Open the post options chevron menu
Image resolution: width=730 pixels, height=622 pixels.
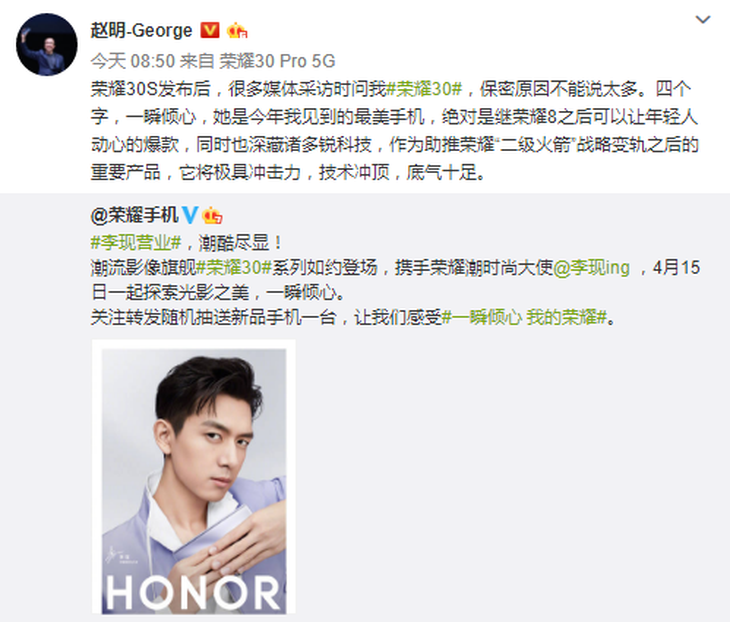pos(703,20)
